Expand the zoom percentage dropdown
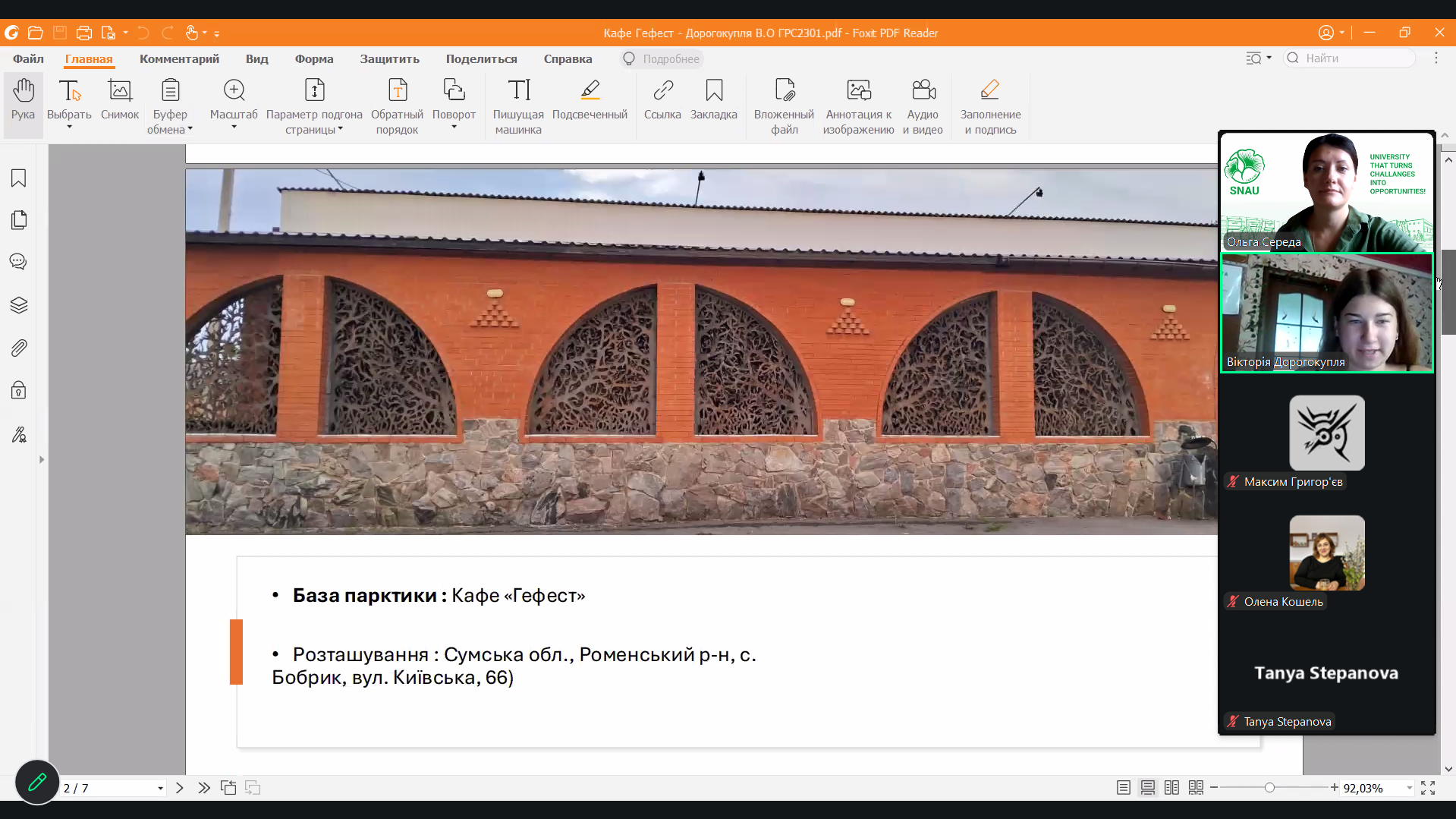Viewport: 1456px width, 819px height. [1409, 788]
